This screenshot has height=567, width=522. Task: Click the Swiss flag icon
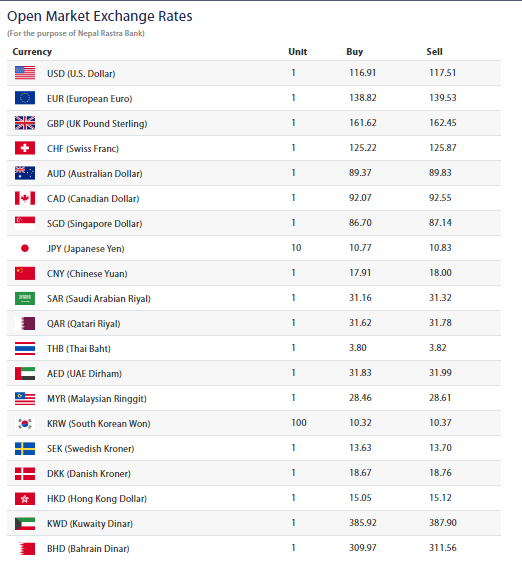pos(25,148)
